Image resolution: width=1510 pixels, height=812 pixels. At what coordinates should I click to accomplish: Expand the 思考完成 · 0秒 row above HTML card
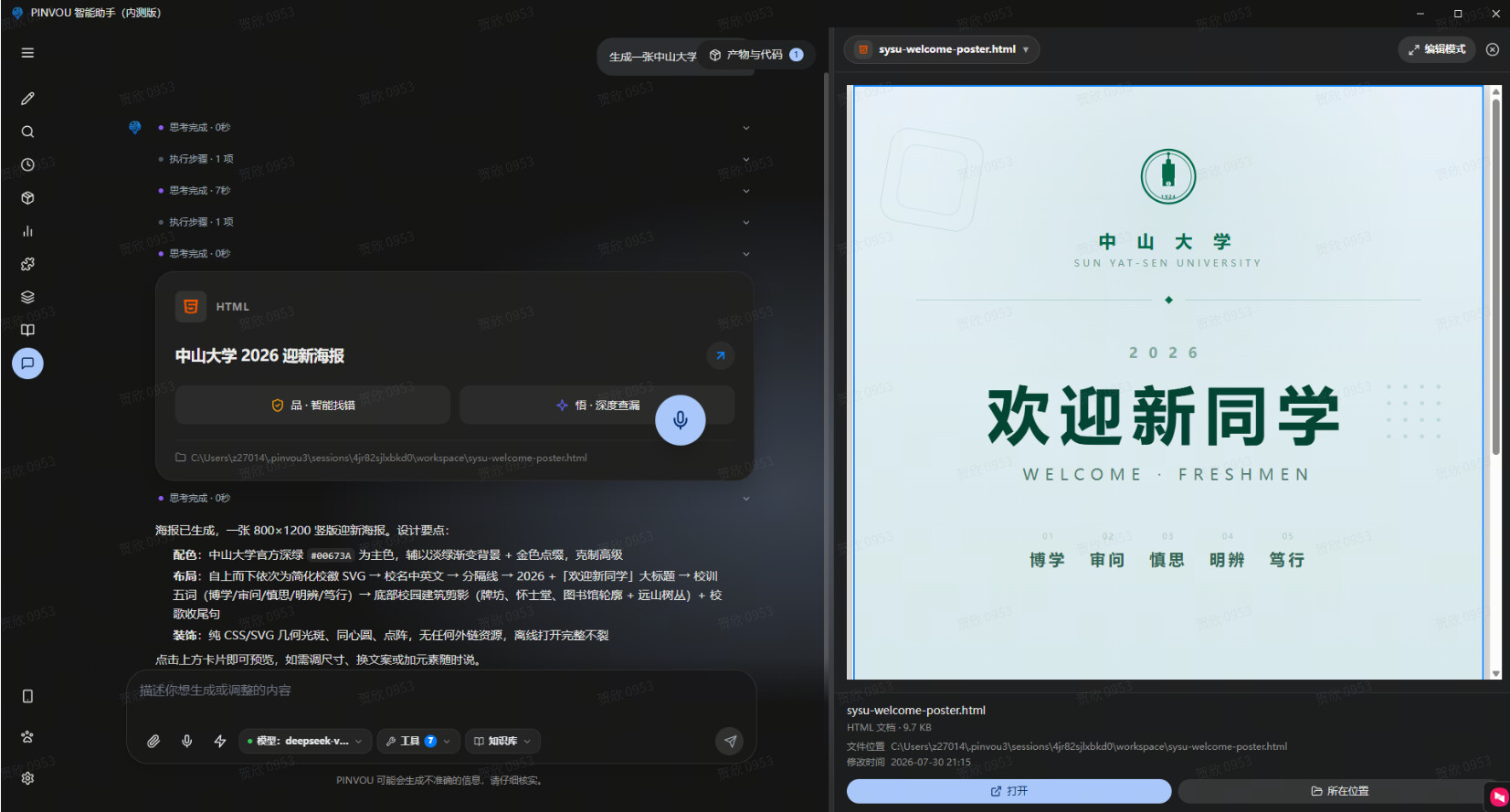pos(454,254)
